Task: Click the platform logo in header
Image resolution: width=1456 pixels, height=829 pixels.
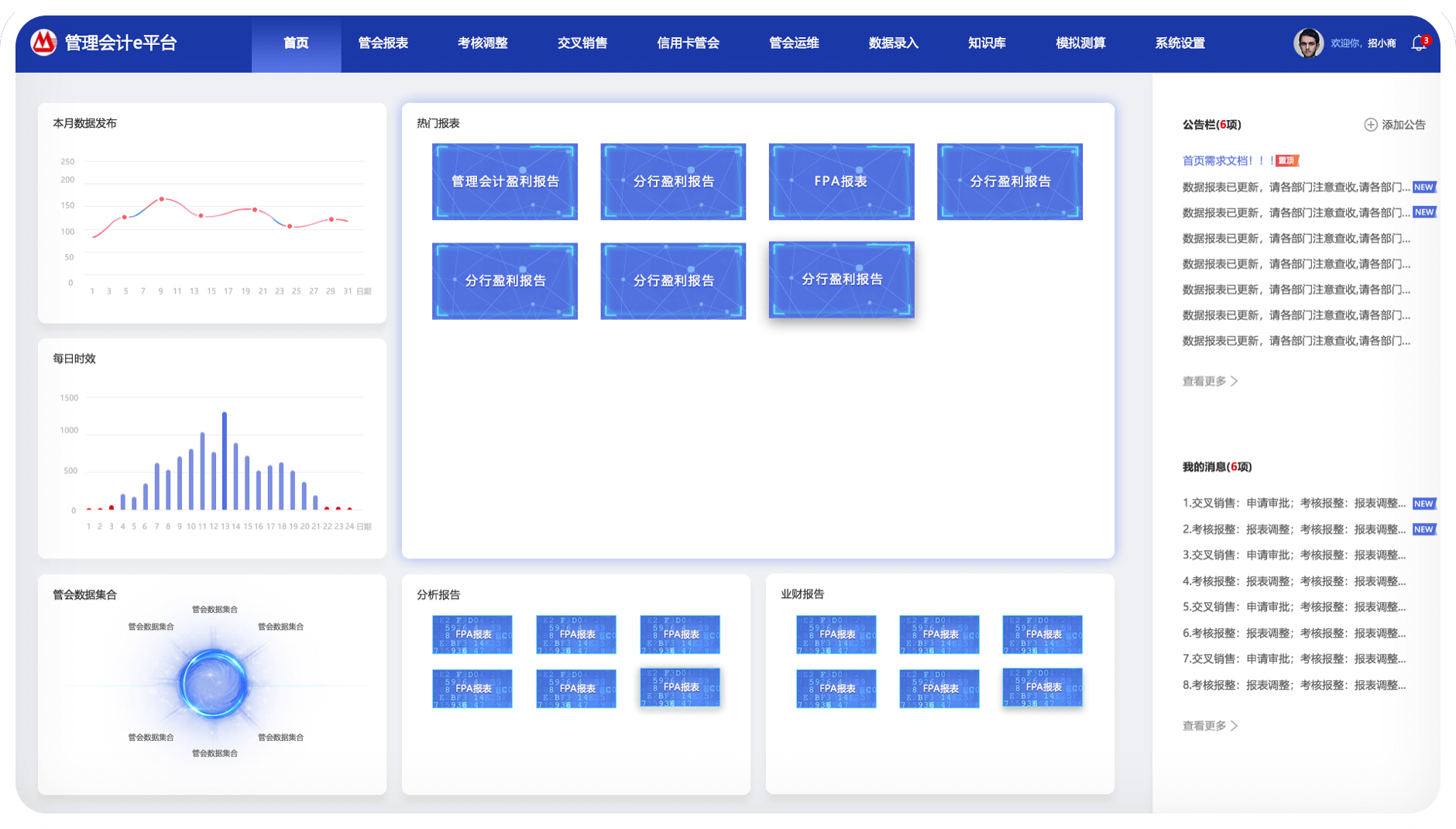Action: coord(44,43)
